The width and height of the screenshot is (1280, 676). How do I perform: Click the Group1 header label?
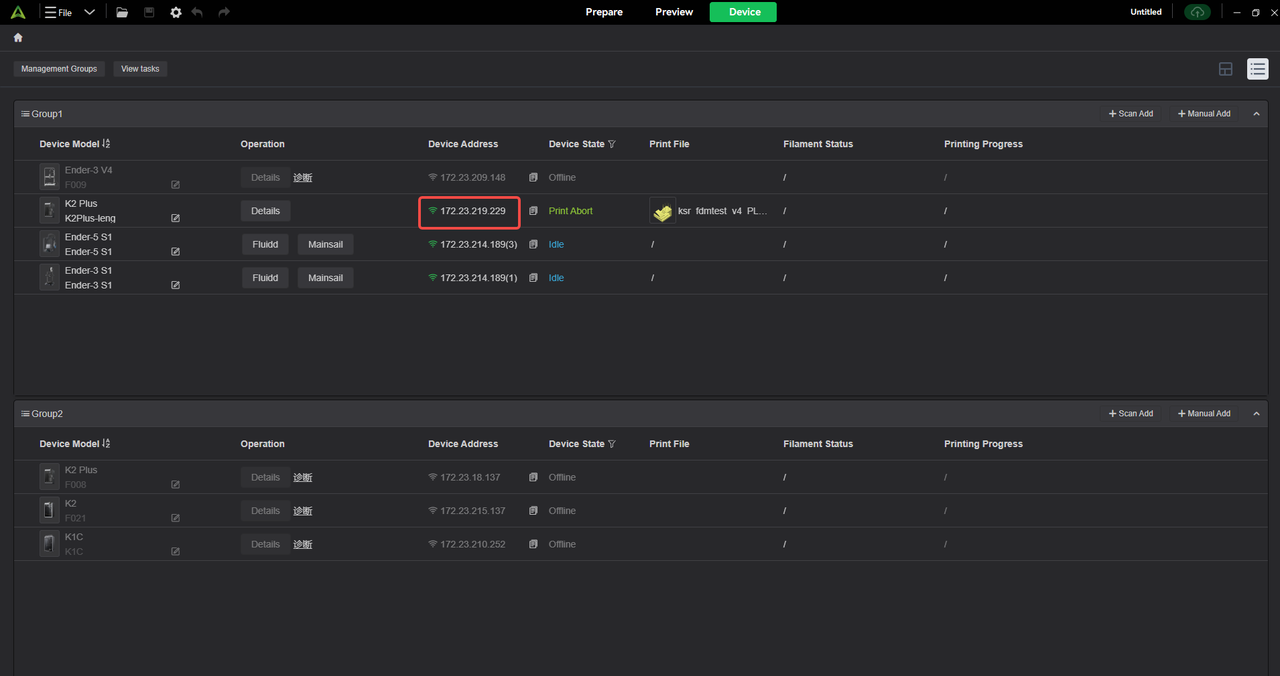tap(47, 114)
